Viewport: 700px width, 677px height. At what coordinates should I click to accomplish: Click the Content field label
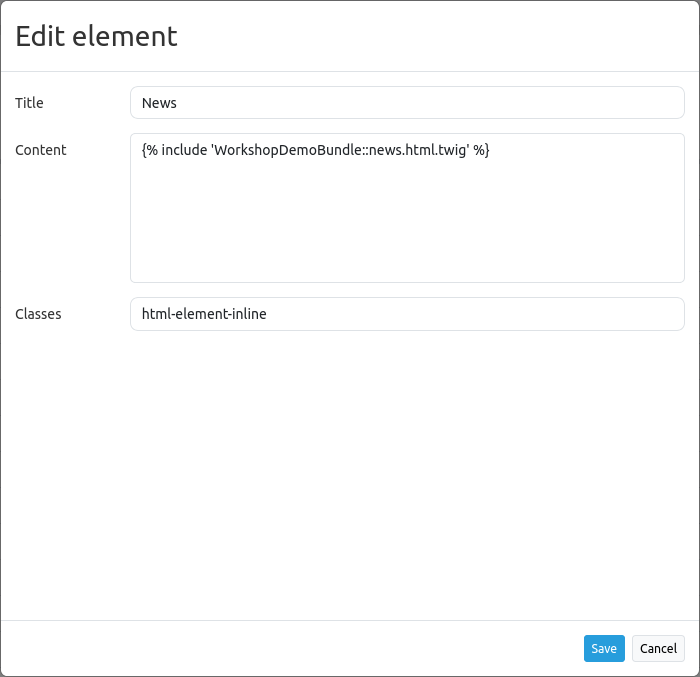click(x=41, y=150)
